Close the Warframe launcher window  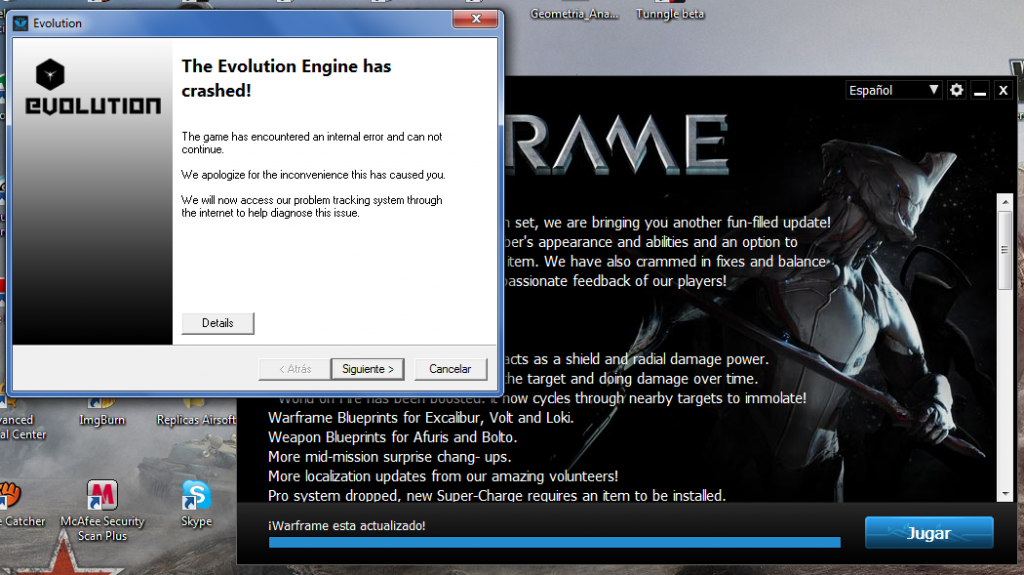click(1004, 90)
